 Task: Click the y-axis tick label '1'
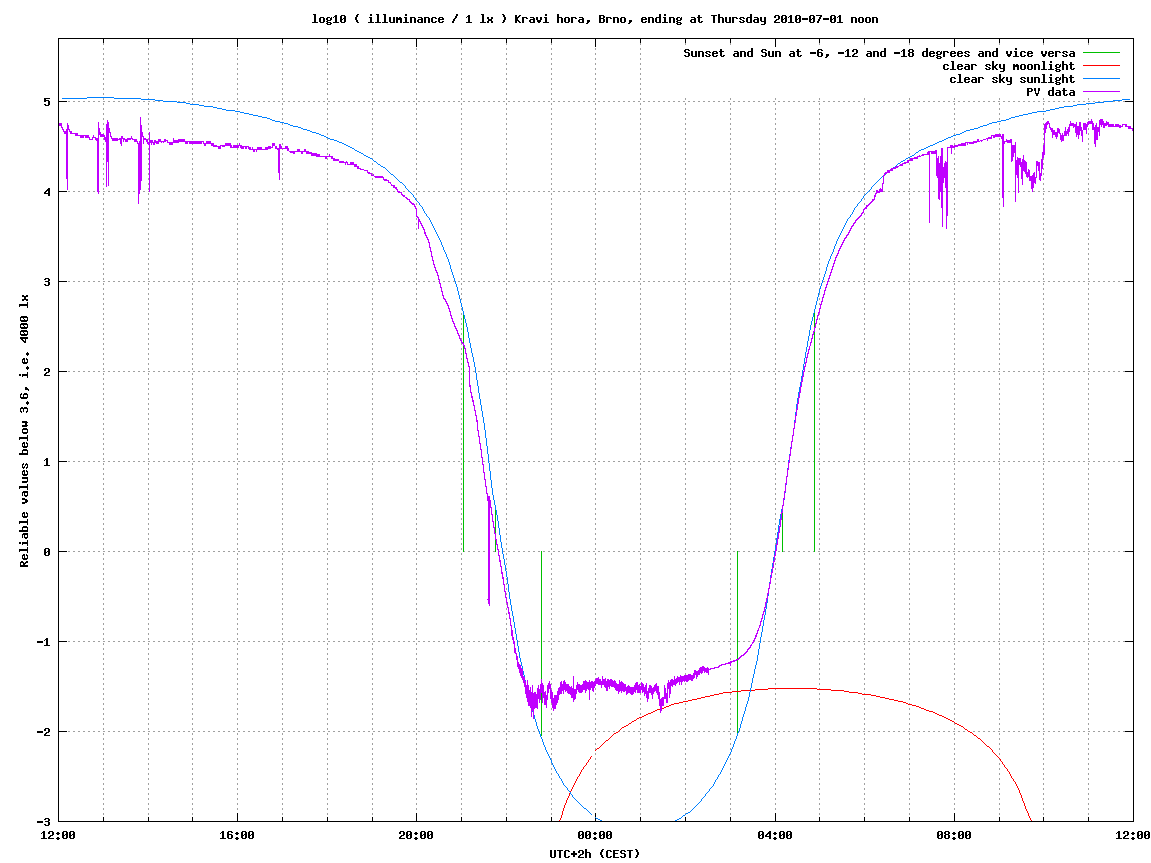[48, 462]
